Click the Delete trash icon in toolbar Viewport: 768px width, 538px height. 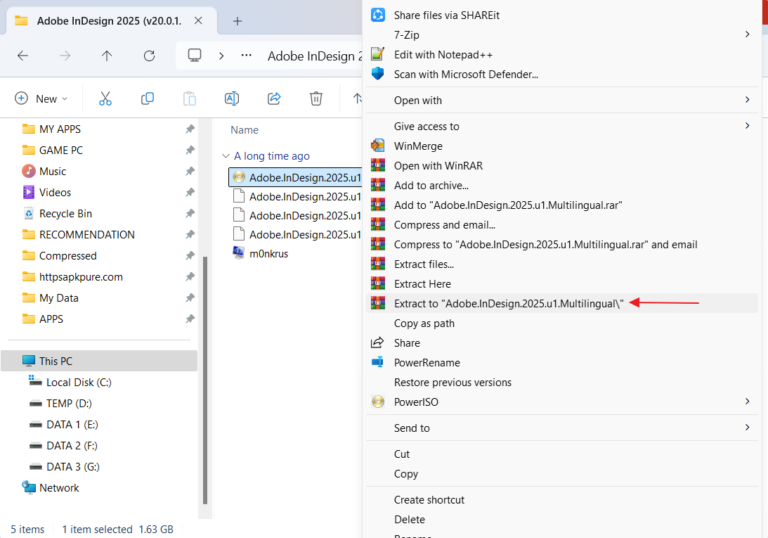click(x=316, y=98)
